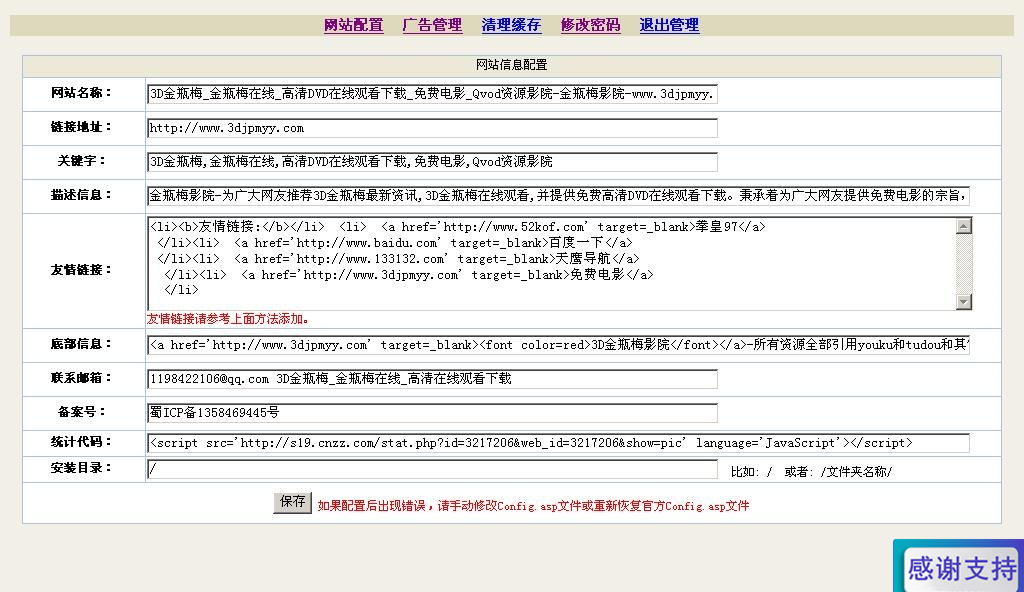The height and width of the screenshot is (592, 1024).
Task: Focus the 底部信息 input field
Action: pos(558,344)
